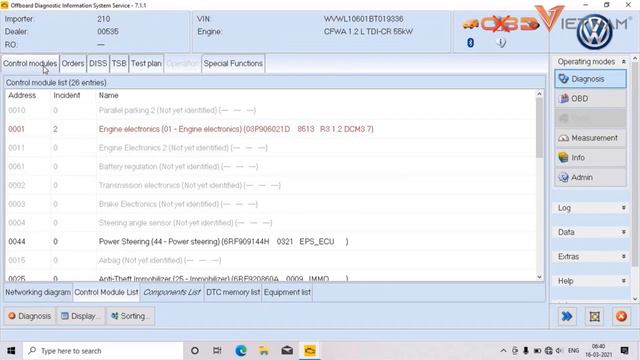This screenshot has height=360, width=640.
Task: Open the notification center icon
Action: 624,351
